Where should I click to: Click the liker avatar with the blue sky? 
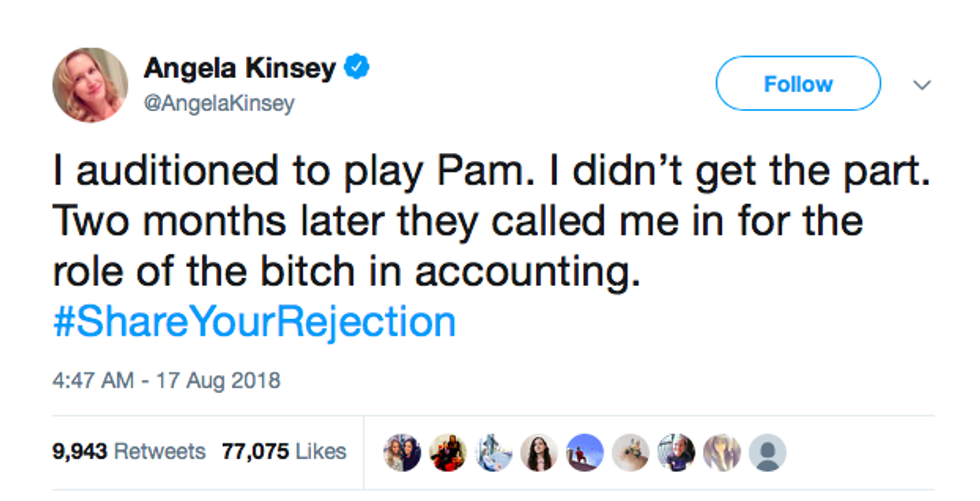(x=584, y=452)
